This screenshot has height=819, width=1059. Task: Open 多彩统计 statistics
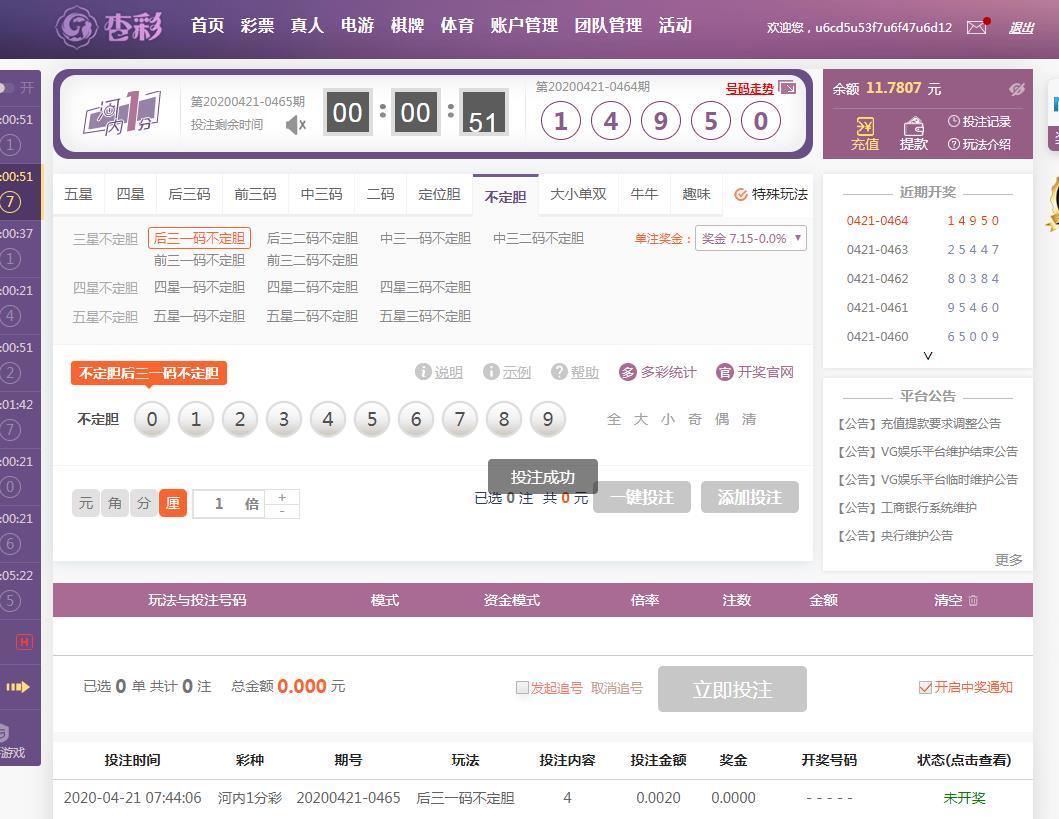click(657, 372)
